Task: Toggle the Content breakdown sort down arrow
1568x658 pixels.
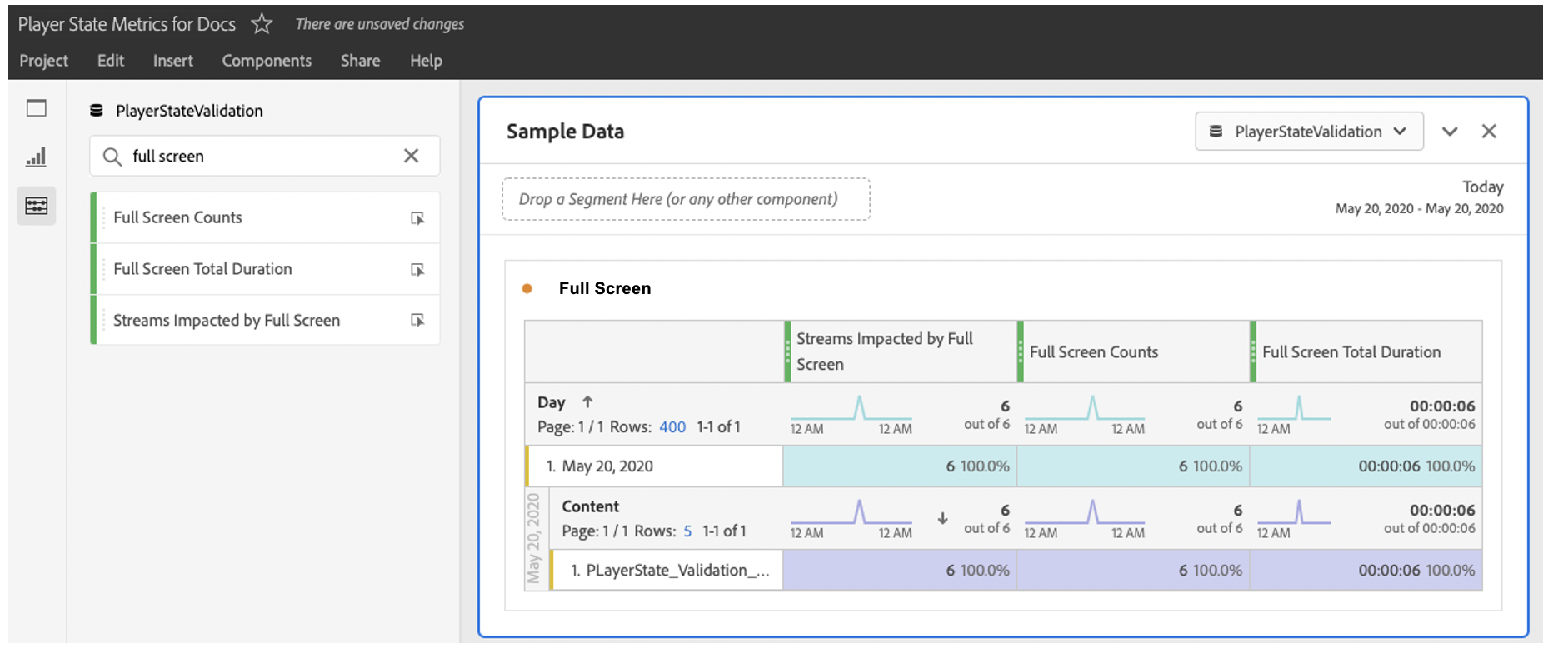Action: click(942, 518)
